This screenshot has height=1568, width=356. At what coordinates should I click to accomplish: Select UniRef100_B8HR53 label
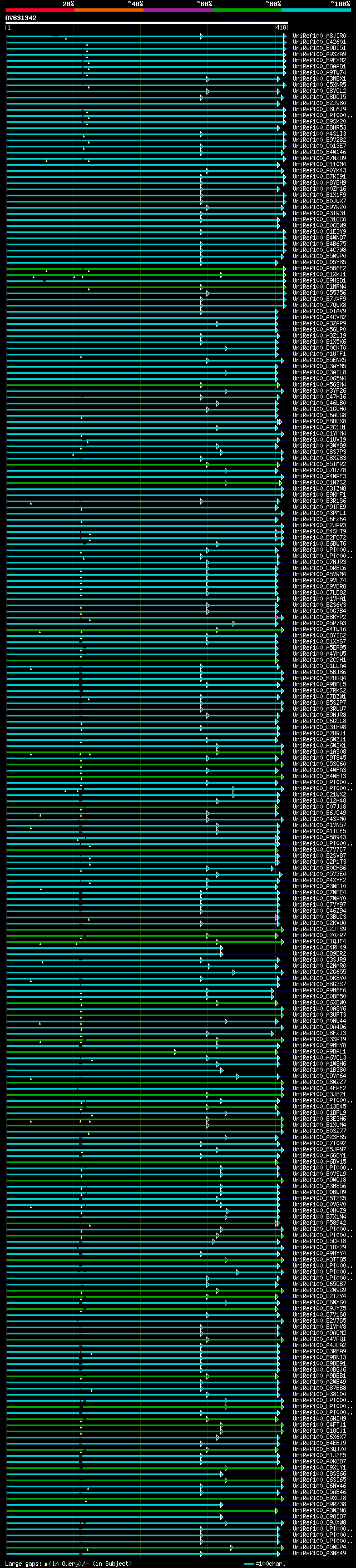pos(319,127)
